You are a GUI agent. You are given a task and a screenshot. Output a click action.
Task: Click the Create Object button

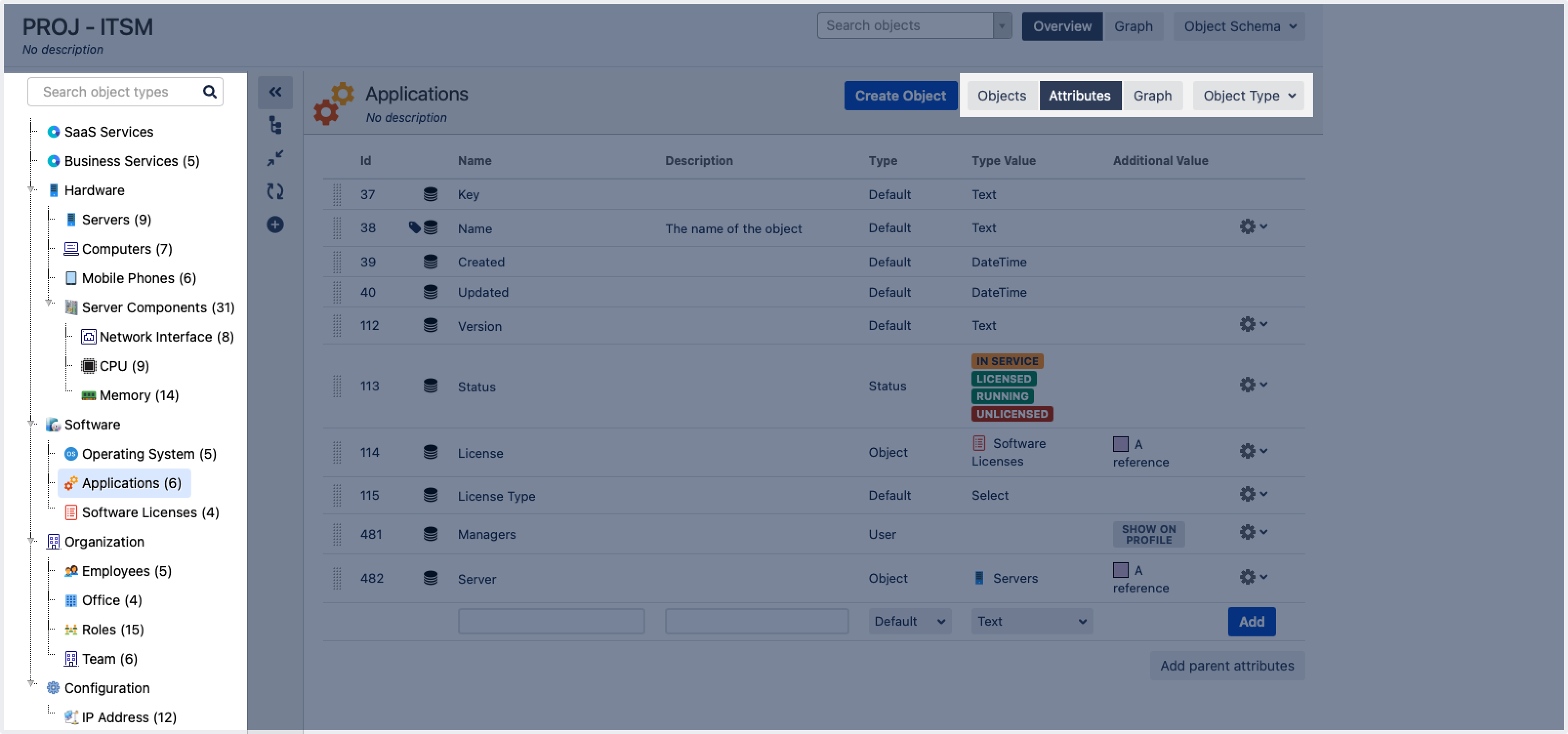[900, 96]
